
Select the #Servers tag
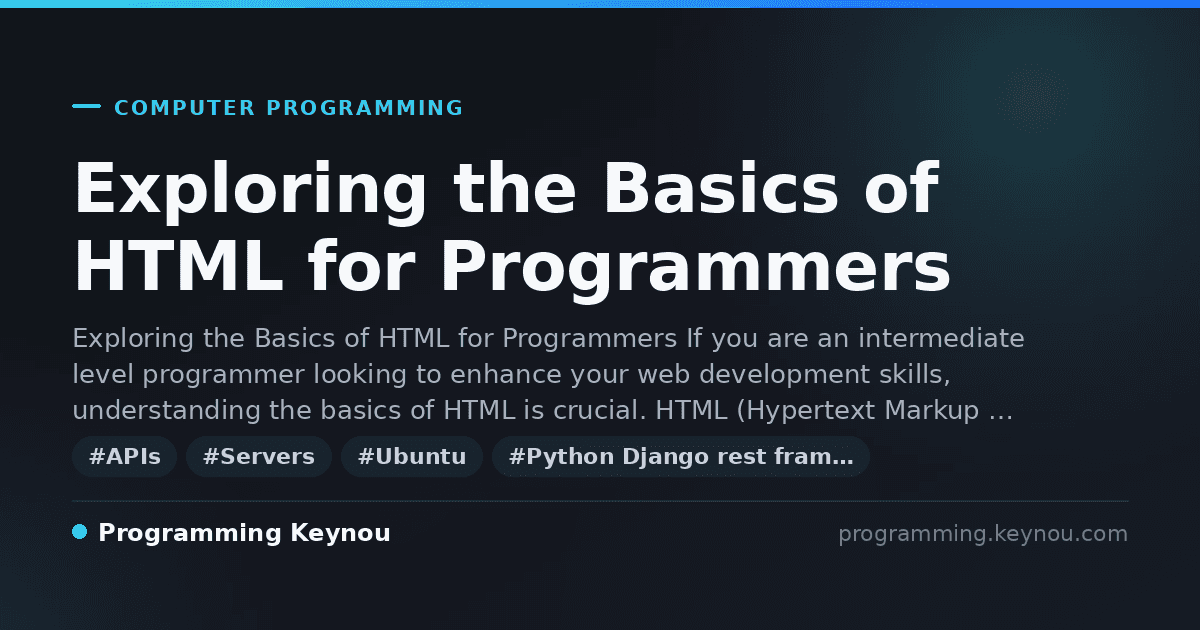pyautogui.click(x=259, y=457)
